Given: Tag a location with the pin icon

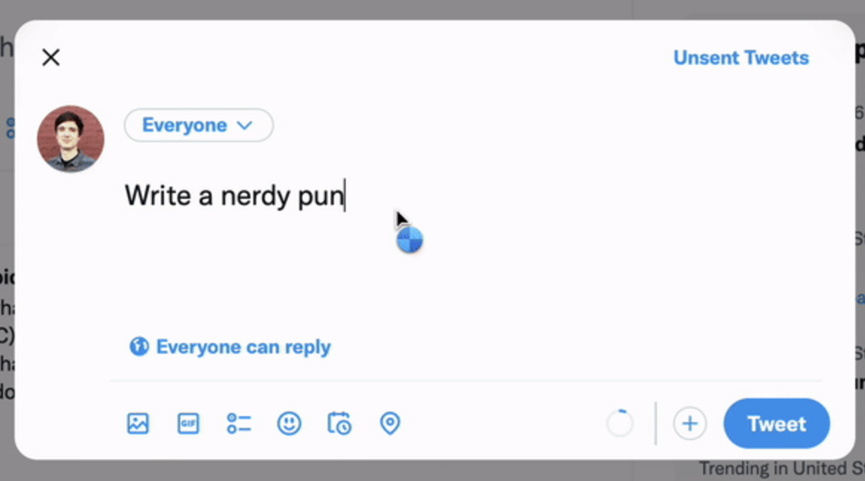Looking at the screenshot, I should (x=390, y=424).
